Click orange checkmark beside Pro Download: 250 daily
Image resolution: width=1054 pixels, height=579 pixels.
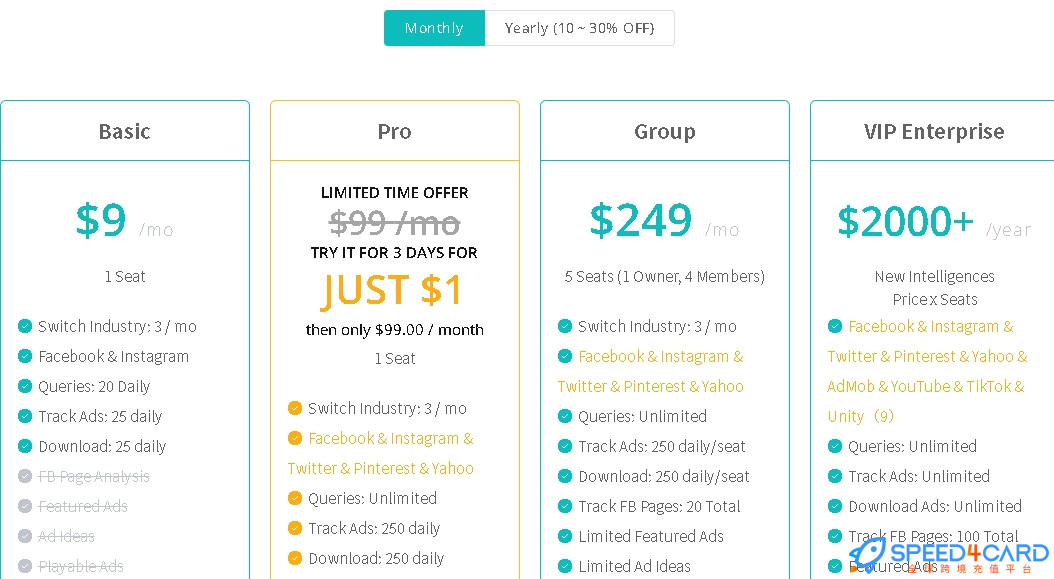coord(294,558)
